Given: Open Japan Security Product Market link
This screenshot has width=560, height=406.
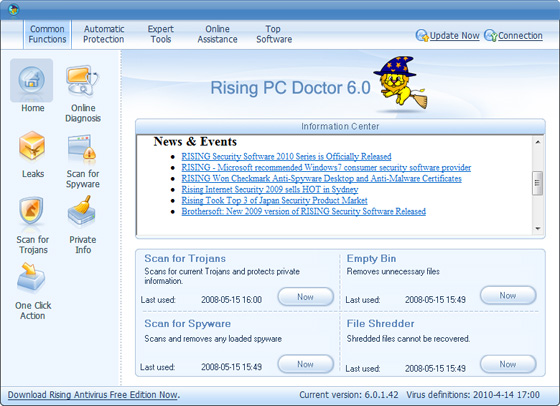Looking at the screenshot, I should [x=274, y=200].
